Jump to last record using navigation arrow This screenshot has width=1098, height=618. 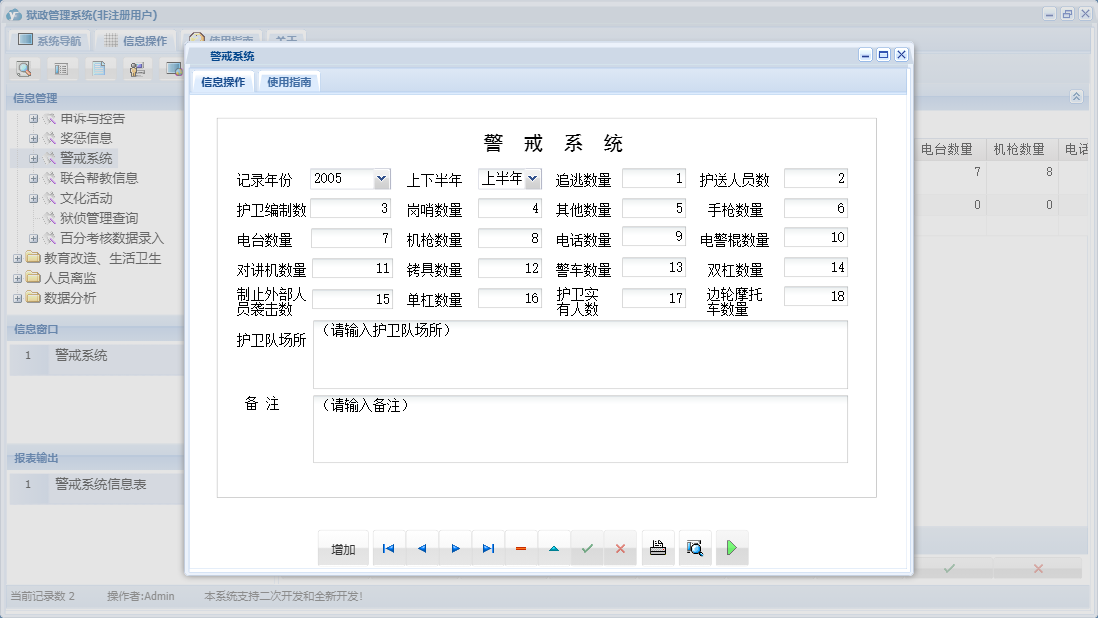point(488,548)
